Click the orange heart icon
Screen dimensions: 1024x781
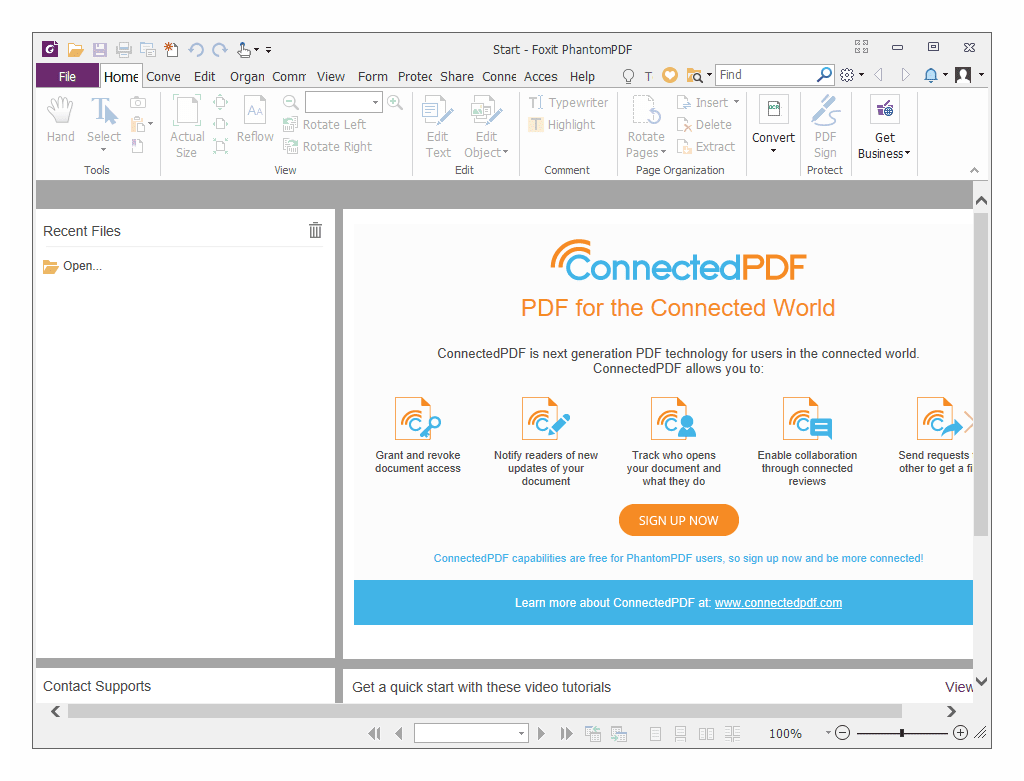(670, 76)
